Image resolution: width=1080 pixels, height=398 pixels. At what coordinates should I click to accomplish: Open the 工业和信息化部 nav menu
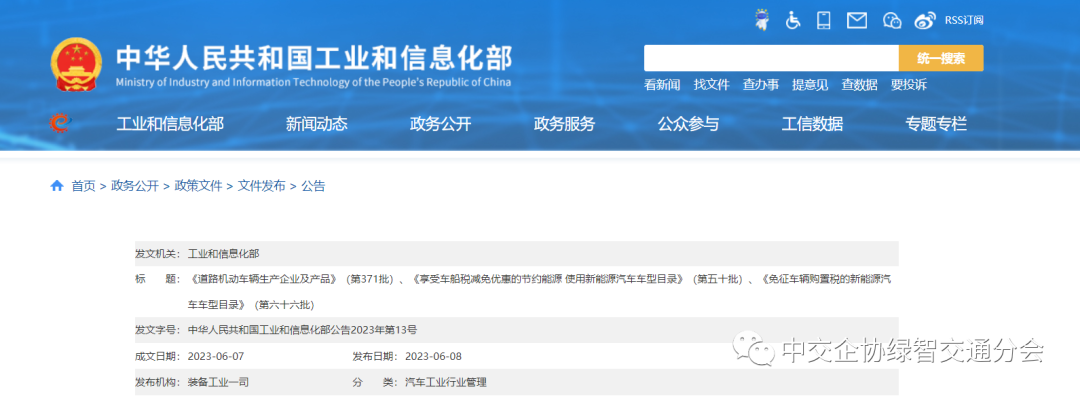(170, 124)
